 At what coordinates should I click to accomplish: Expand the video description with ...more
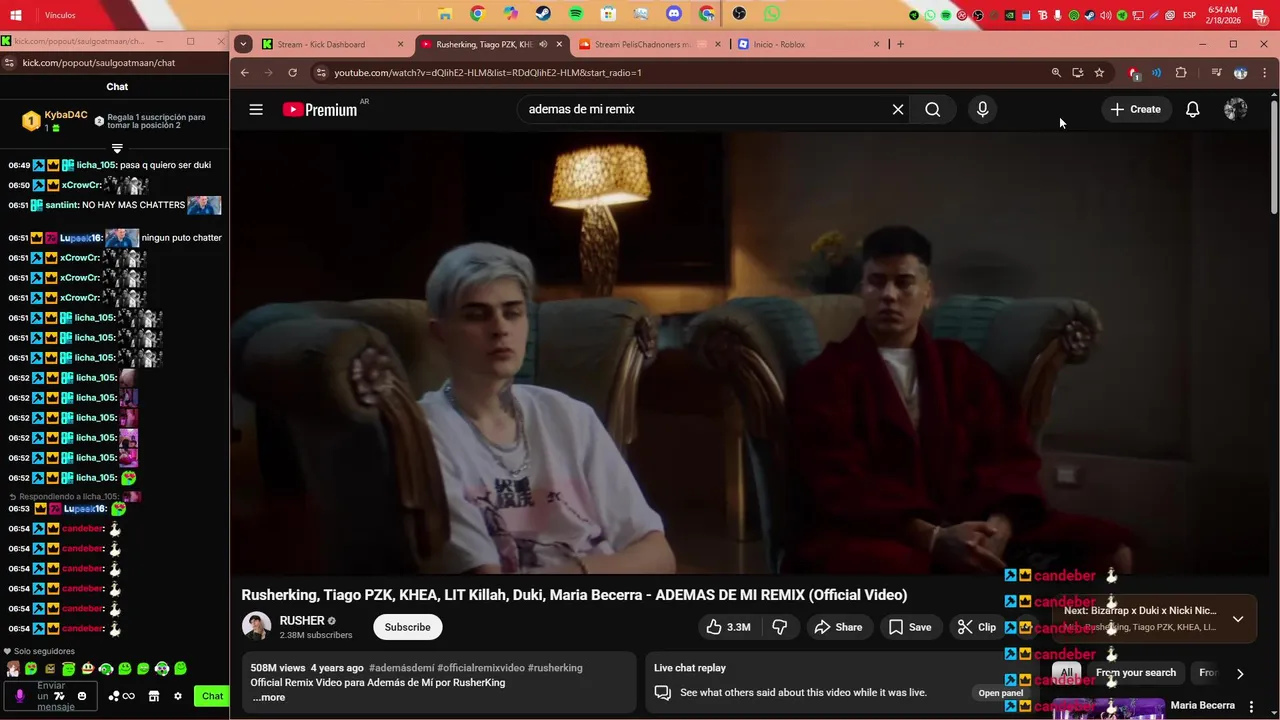tap(269, 697)
